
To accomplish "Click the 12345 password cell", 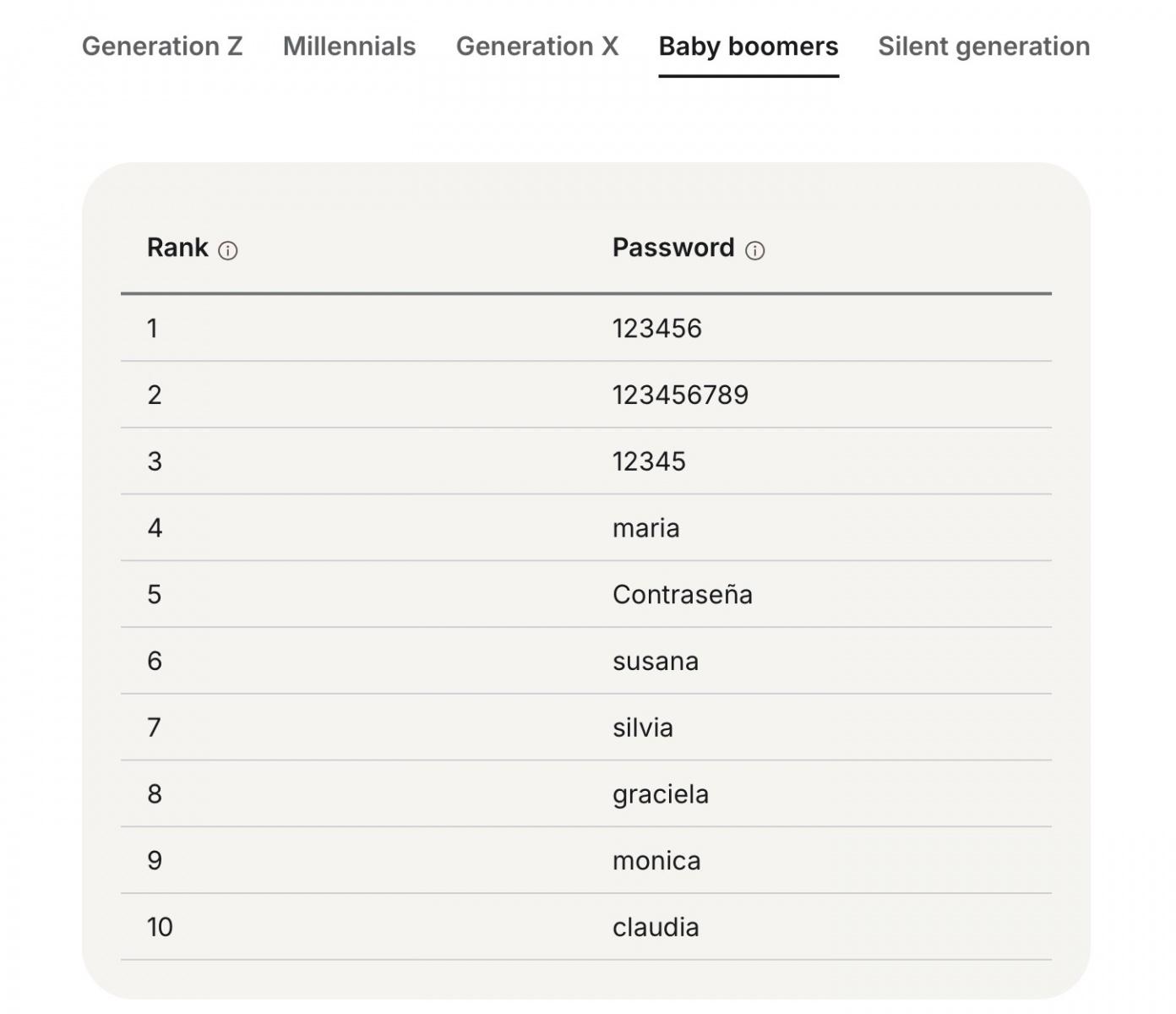I will (649, 461).
